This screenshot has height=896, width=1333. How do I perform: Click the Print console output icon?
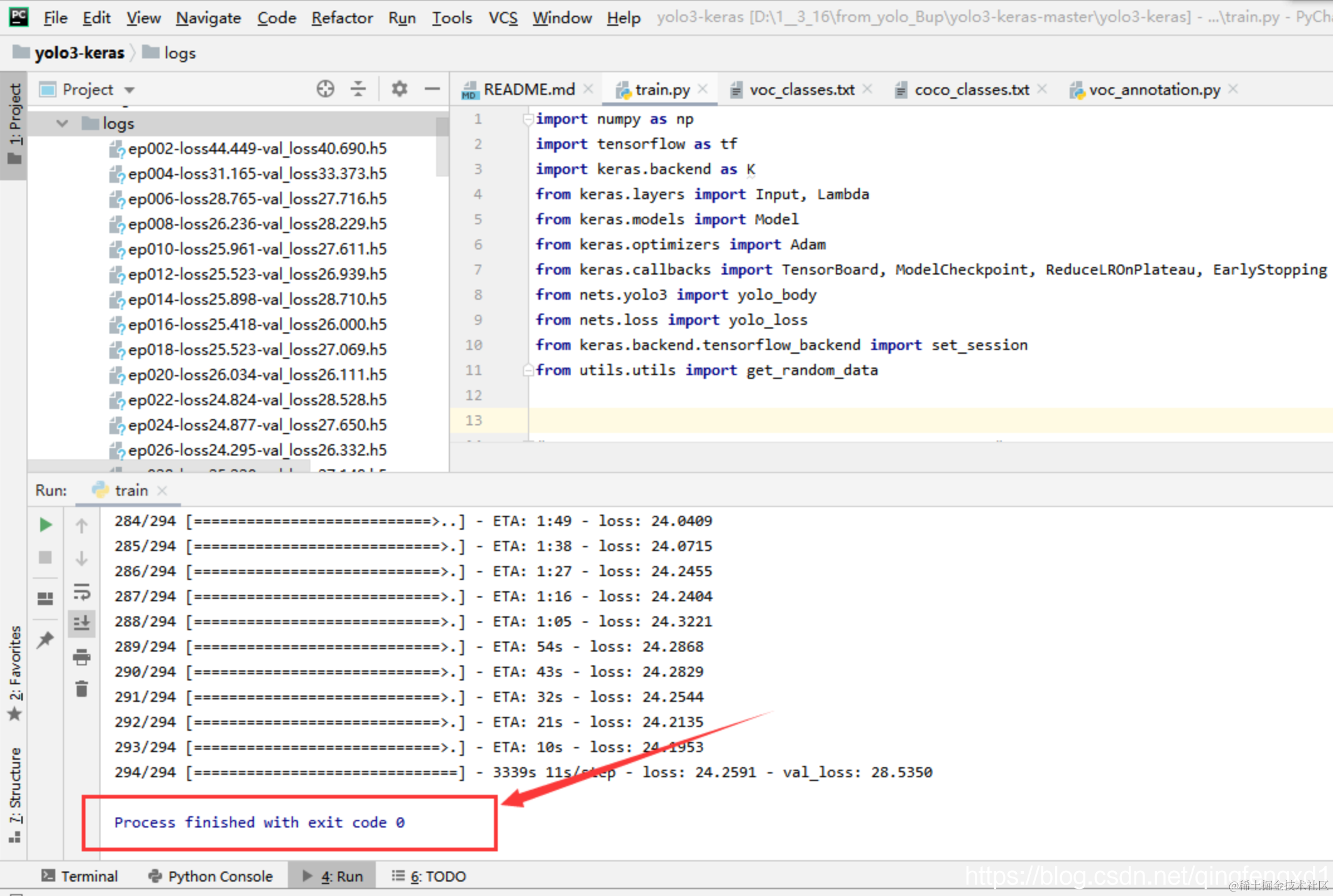coord(82,657)
